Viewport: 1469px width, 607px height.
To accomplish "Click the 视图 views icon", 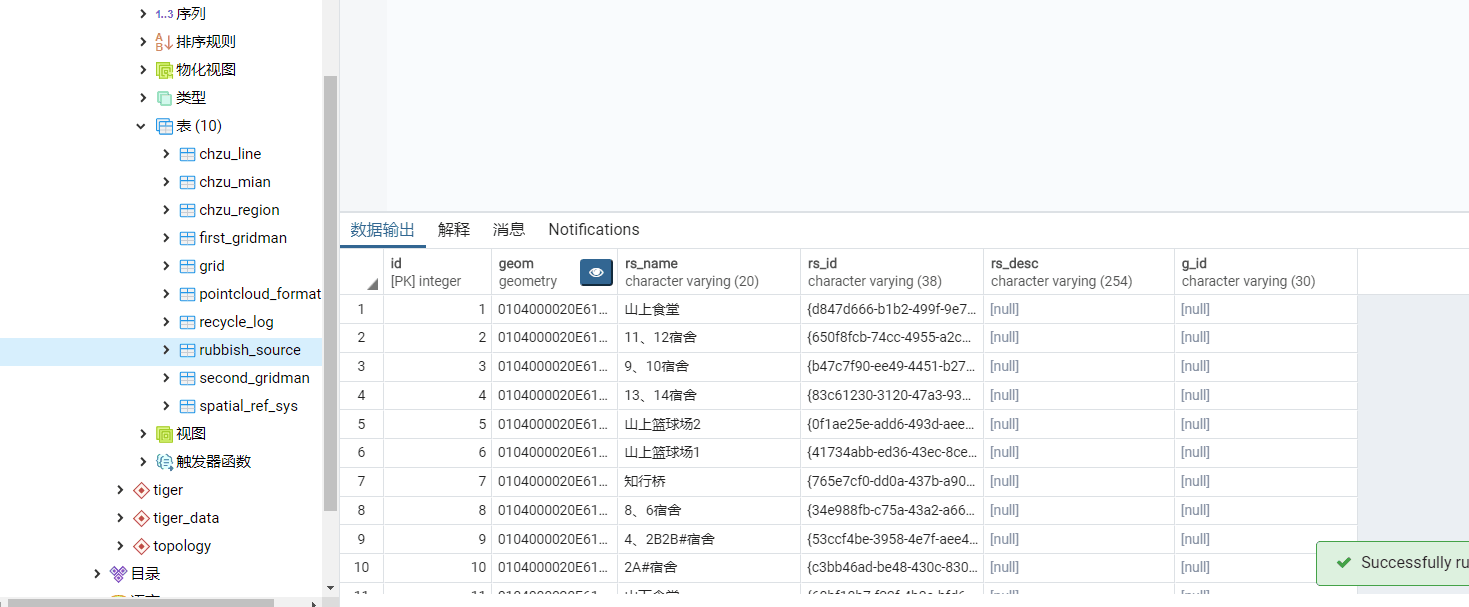I will (164, 434).
